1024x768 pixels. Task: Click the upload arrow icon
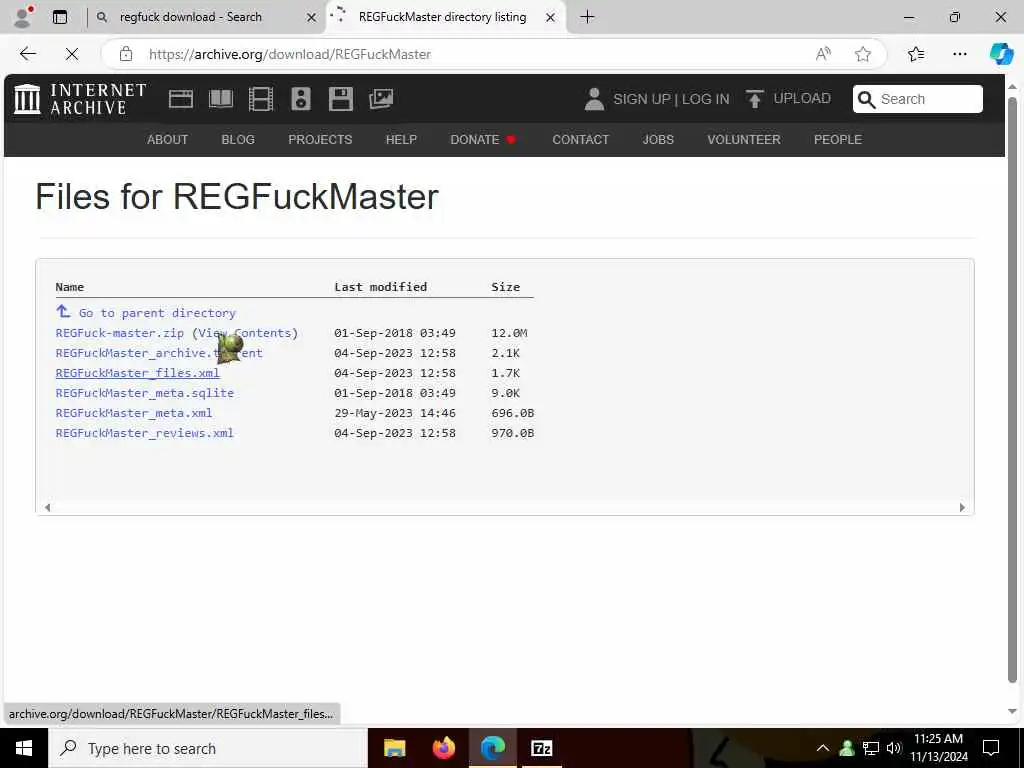click(x=754, y=99)
